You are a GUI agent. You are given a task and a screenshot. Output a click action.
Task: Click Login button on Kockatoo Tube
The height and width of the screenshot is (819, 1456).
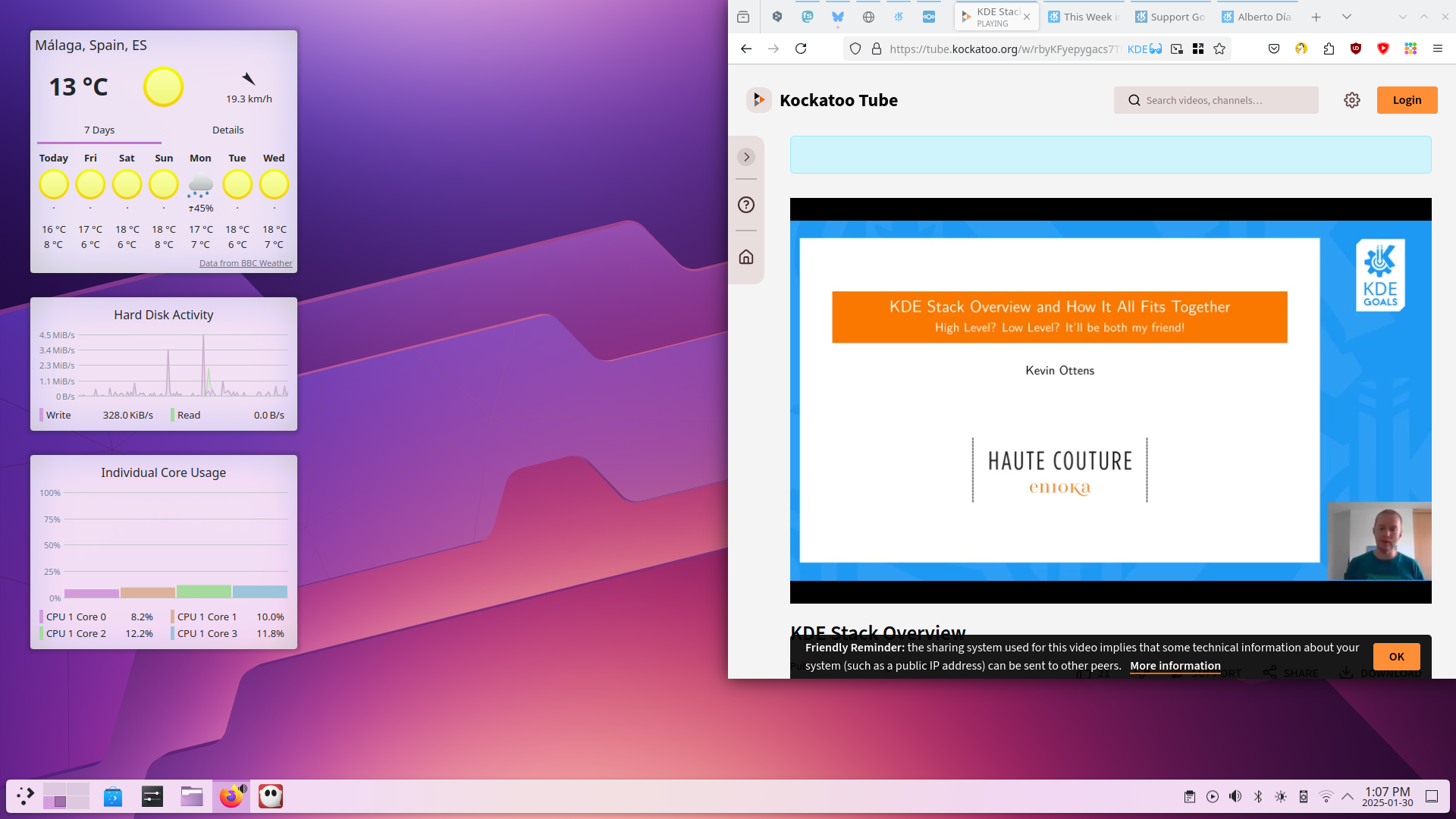click(x=1406, y=100)
